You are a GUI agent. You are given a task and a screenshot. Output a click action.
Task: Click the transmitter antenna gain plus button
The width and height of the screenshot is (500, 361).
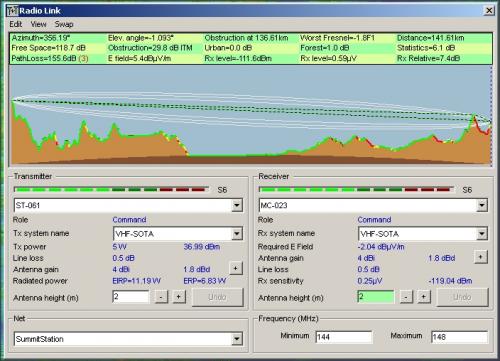pyautogui.click(x=236, y=268)
